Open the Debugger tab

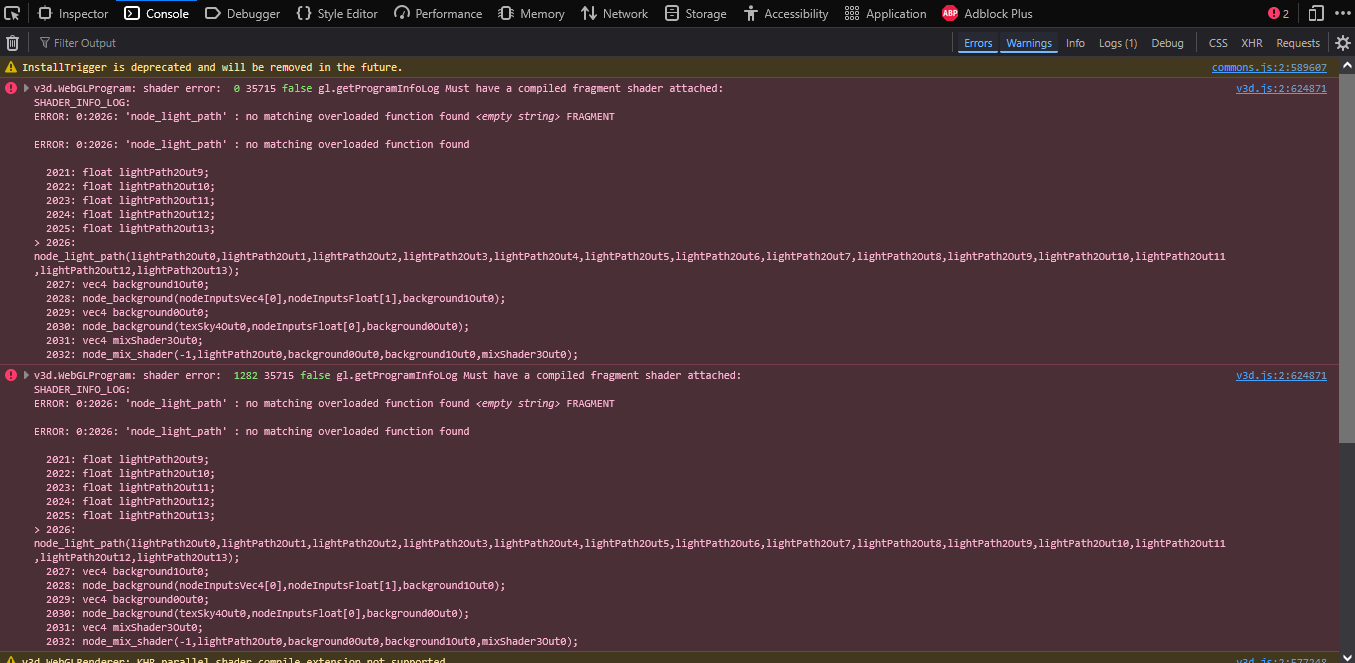pos(242,14)
